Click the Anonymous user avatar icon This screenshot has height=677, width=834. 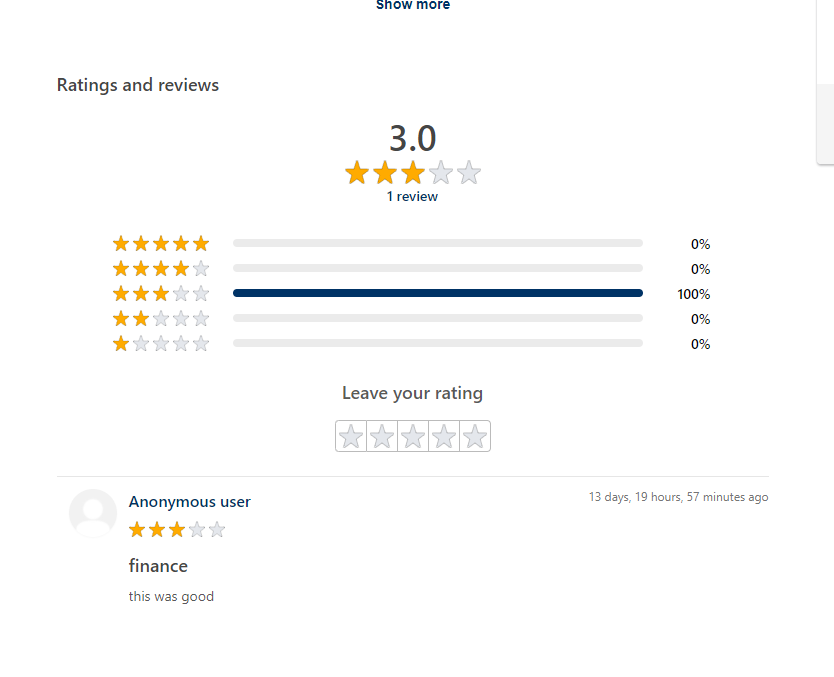point(93,513)
